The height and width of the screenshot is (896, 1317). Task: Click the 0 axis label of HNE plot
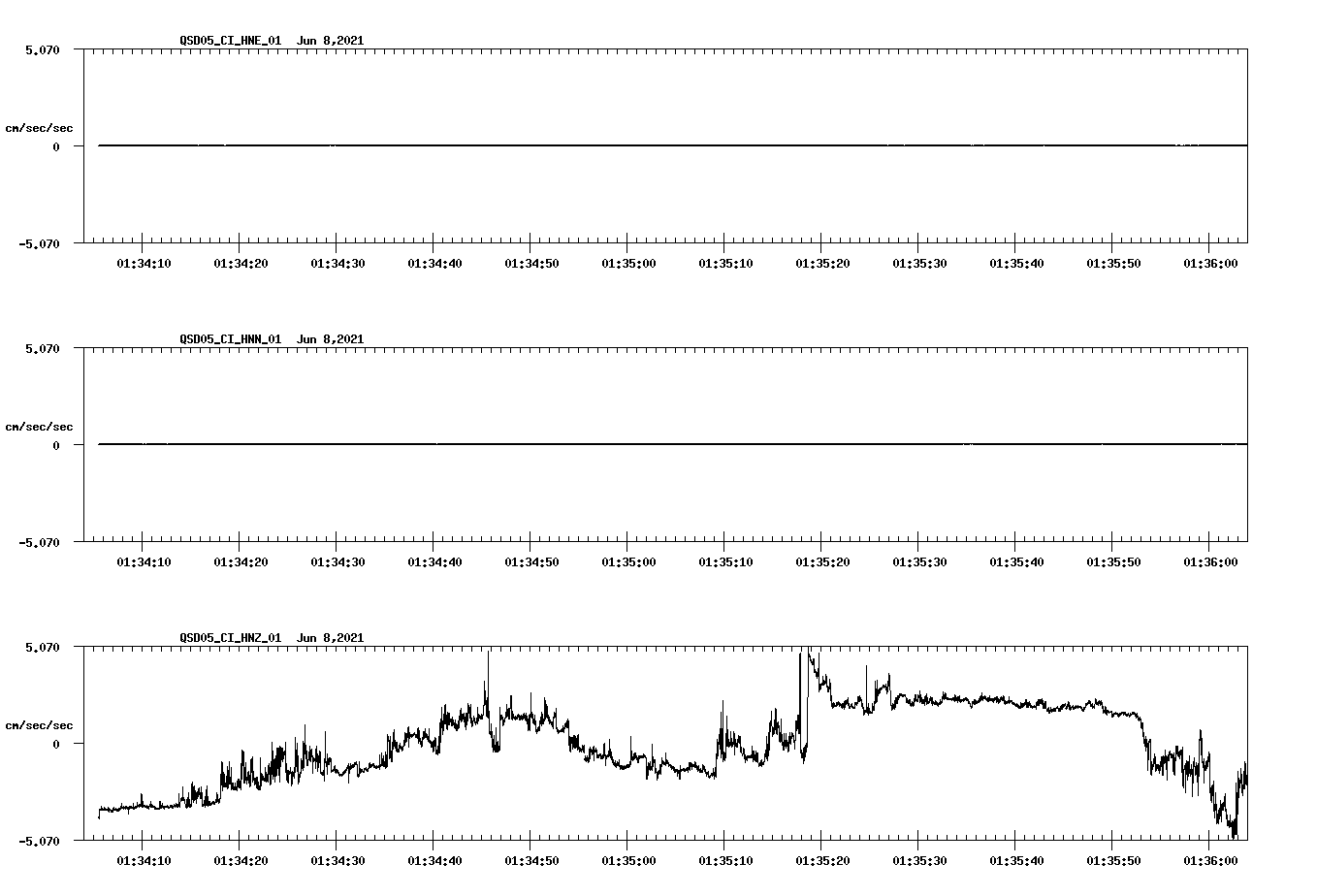pos(56,146)
